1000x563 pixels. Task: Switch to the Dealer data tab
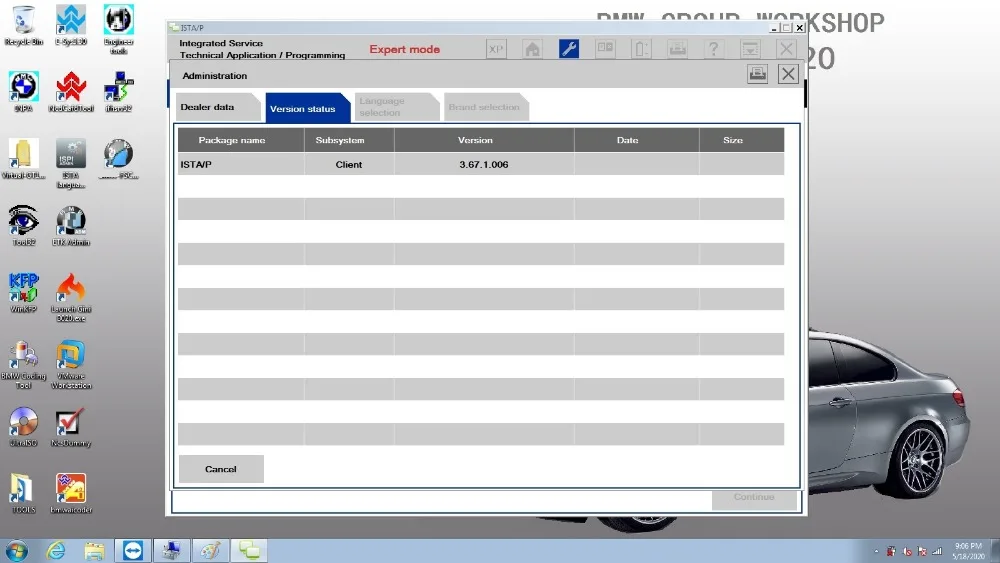(x=218, y=107)
